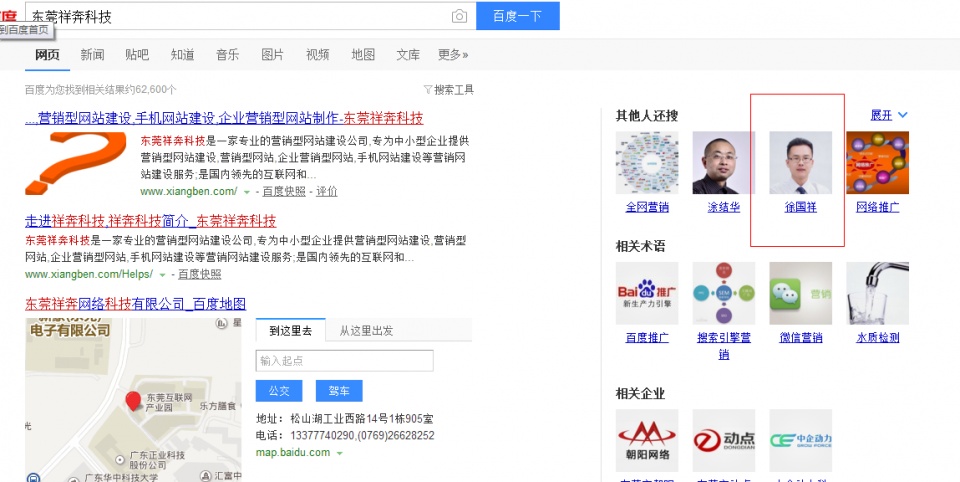Click the www.xiangben.com/Helps/ green URL
Viewport: 960px width, 482px height.
(89, 274)
